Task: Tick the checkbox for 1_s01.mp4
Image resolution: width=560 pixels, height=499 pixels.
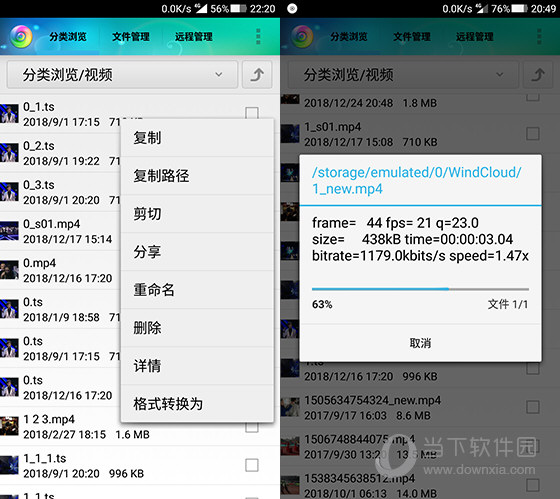Action: tap(533, 134)
